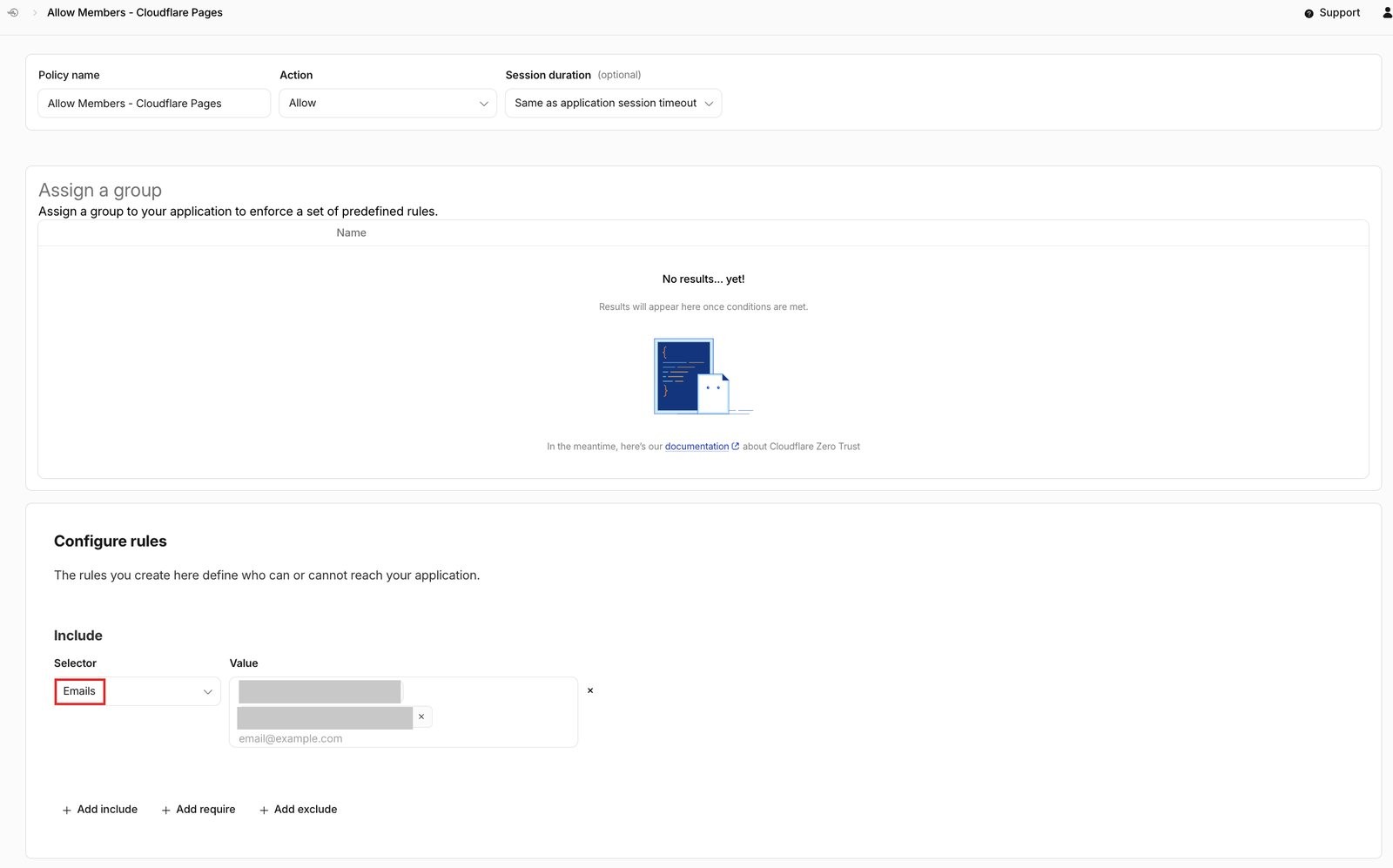Click the "No results... yet!" message
Image resolution: width=1393 pixels, height=868 pixels.
(703, 279)
